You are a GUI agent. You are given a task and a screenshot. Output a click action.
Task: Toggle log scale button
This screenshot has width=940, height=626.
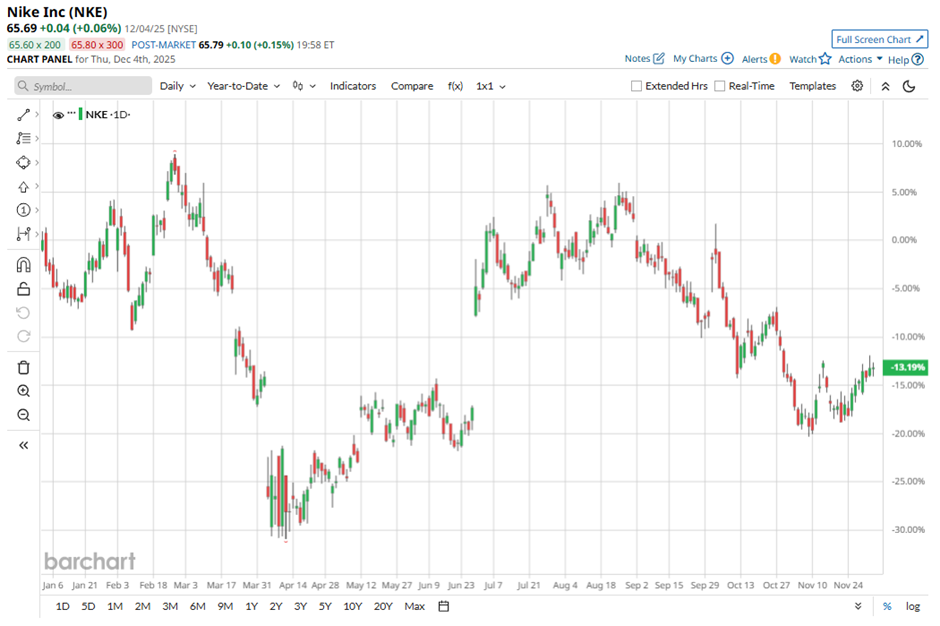click(x=912, y=606)
